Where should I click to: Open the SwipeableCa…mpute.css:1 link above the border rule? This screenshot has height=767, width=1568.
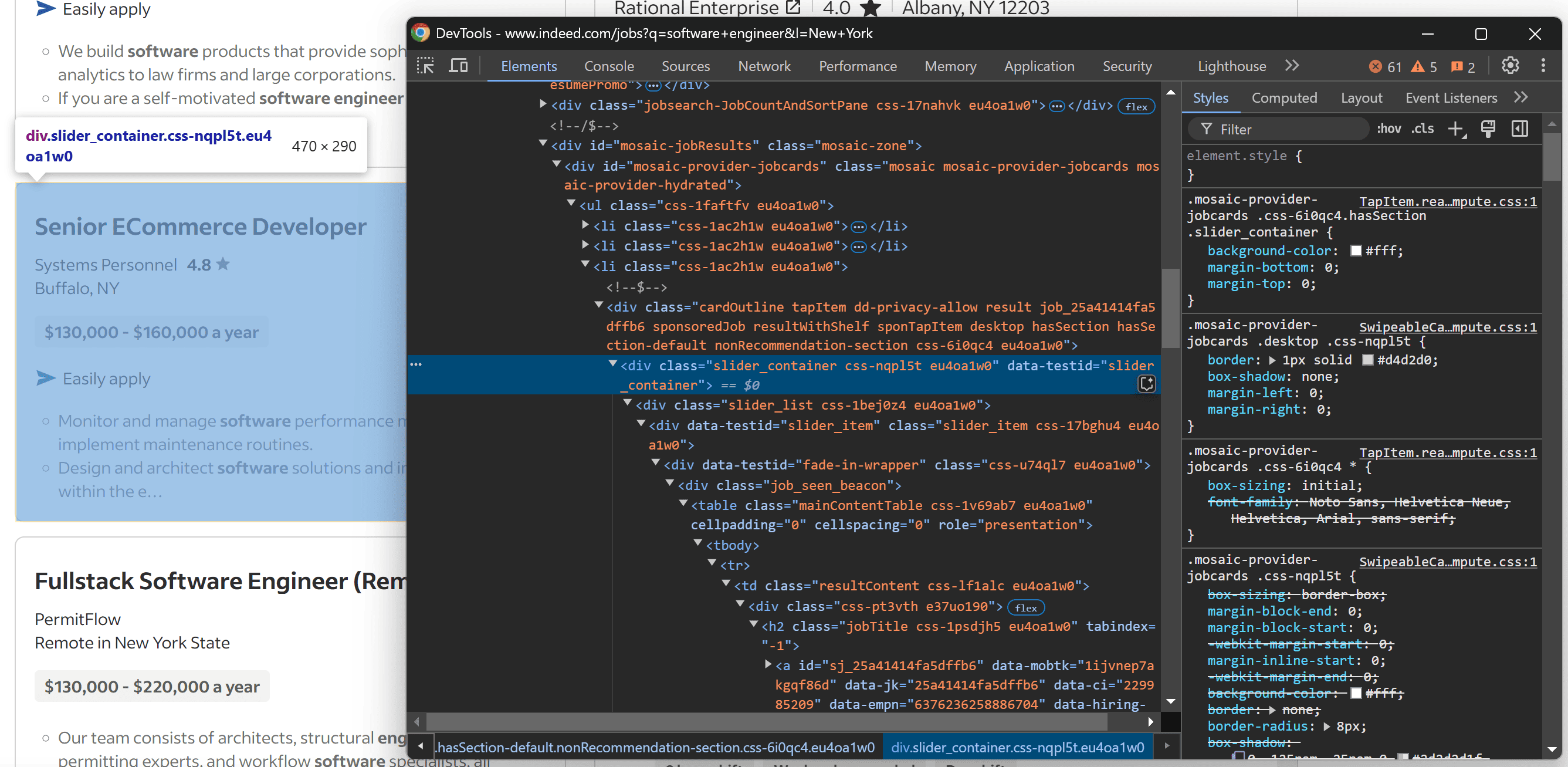tap(1448, 327)
